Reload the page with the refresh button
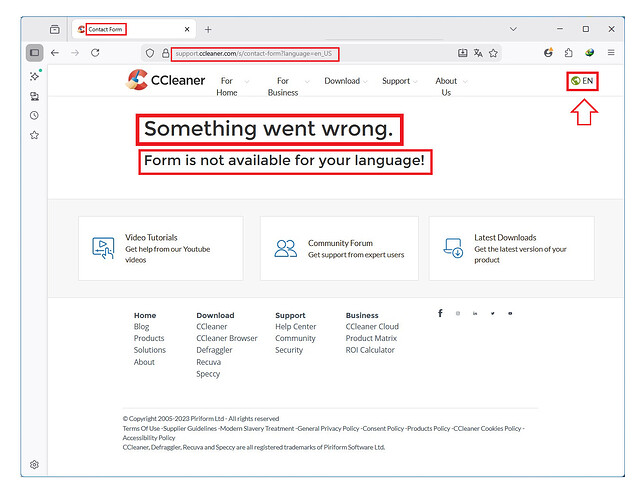This screenshot has height=500, width=644. click(x=96, y=53)
